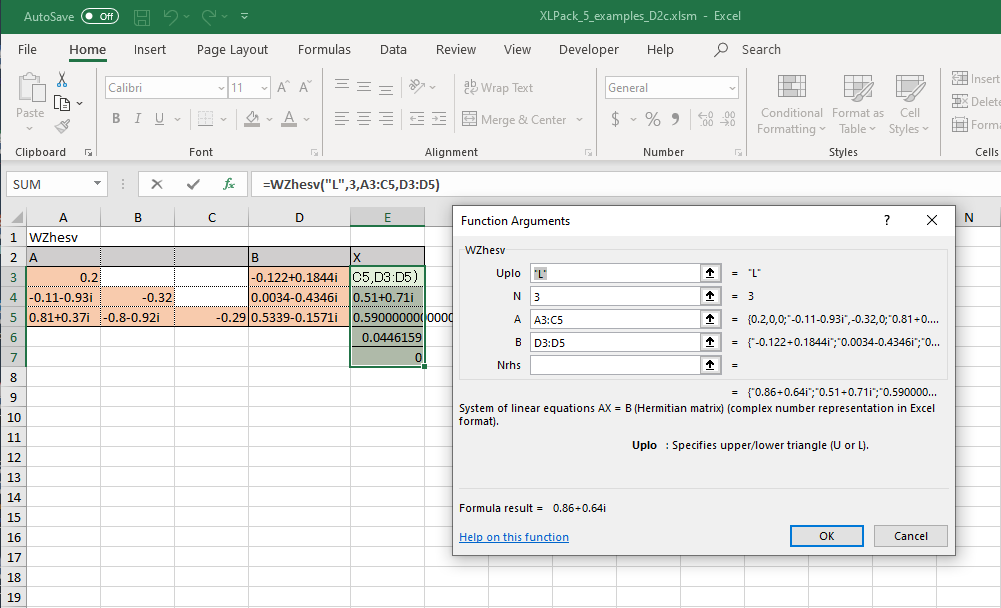
Task: Click the Format Painter brush icon
Action: (x=62, y=126)
